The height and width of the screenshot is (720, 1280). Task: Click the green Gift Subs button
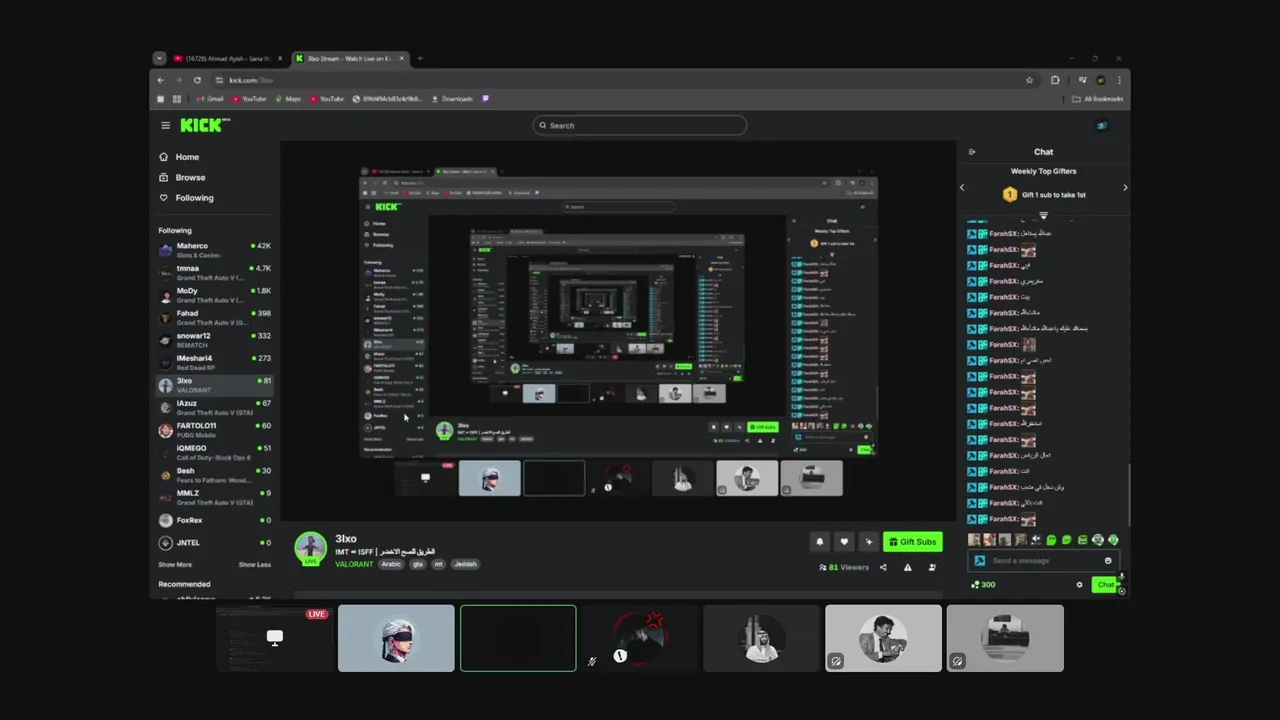[913, 542]
